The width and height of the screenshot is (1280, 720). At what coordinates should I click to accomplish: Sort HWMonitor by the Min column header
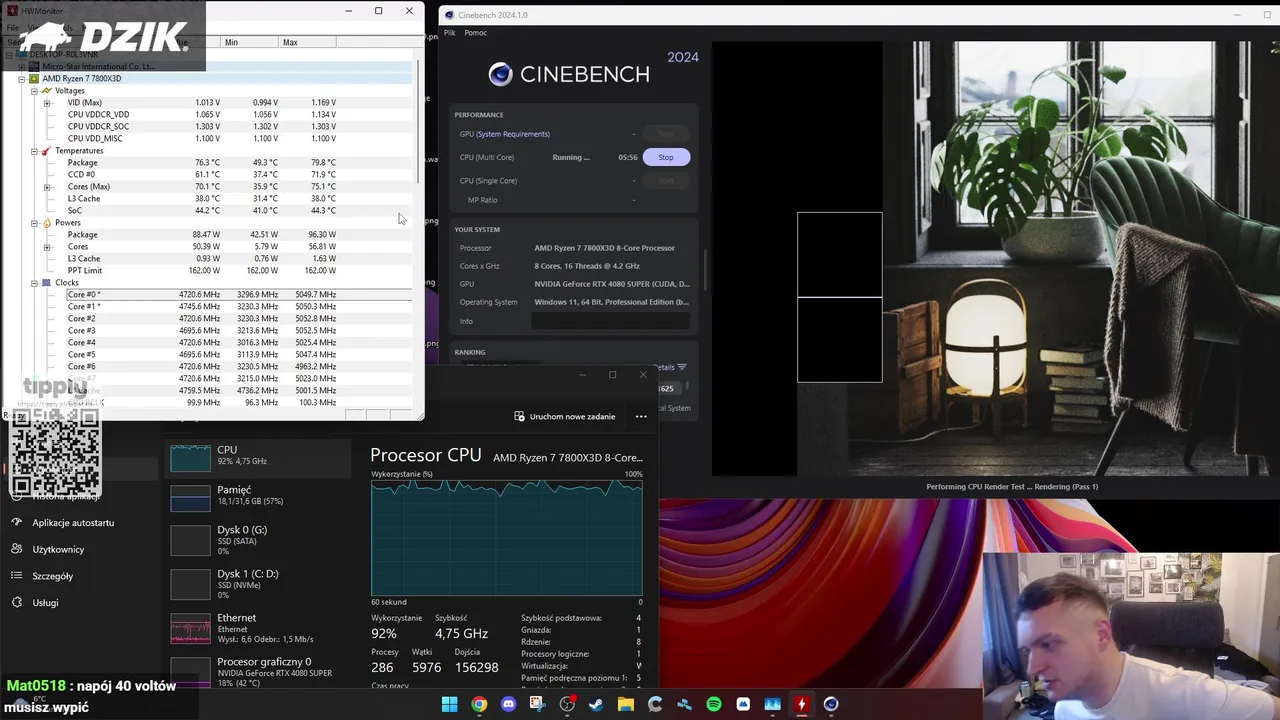(250, 42)
